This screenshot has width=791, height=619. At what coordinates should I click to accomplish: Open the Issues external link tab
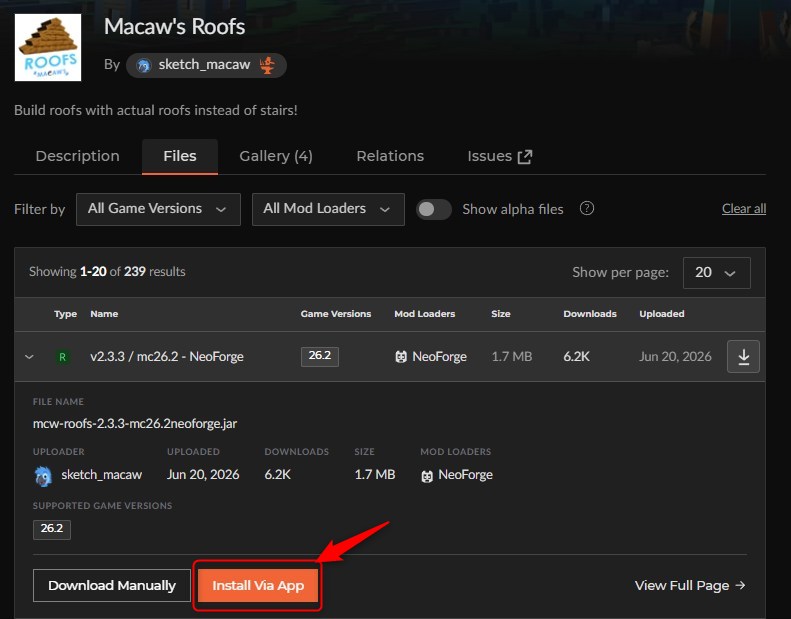coord(499,156)
